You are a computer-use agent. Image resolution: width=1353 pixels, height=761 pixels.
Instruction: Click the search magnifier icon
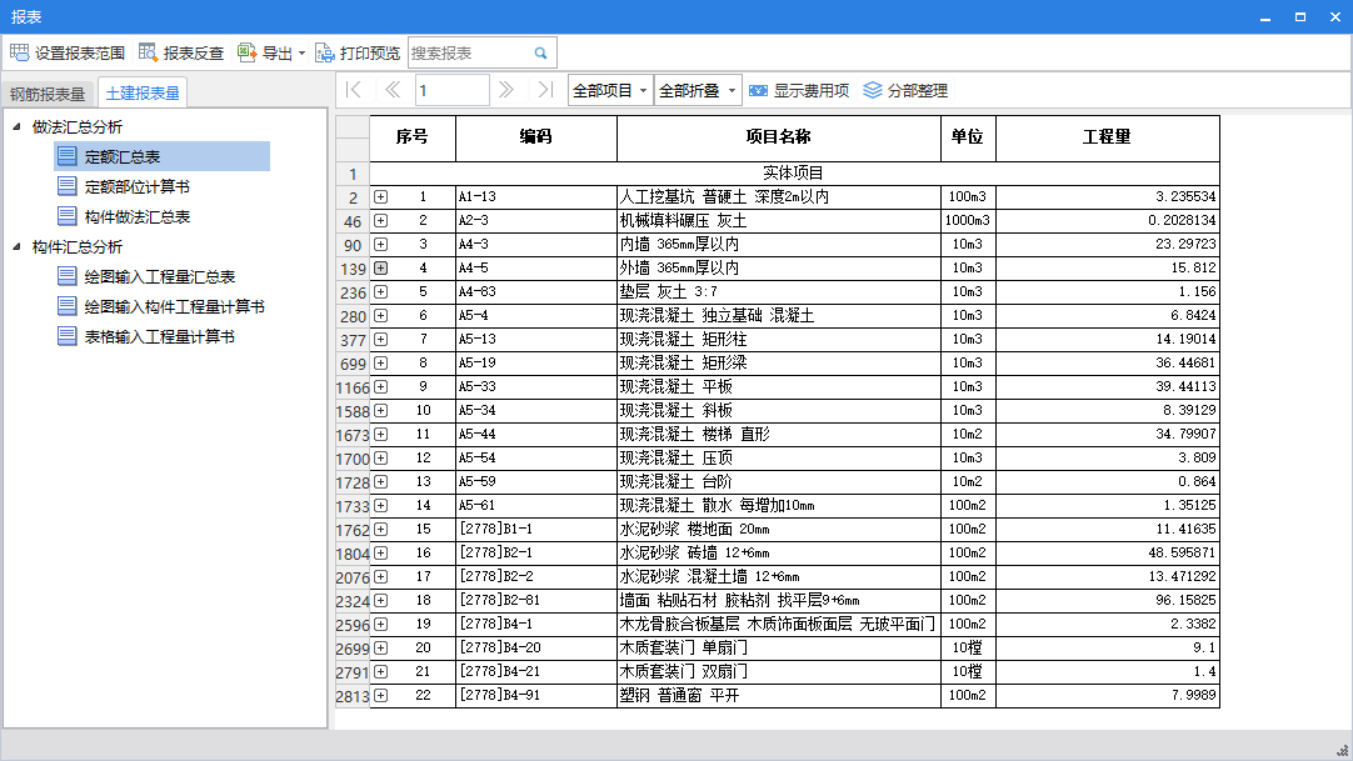[x=541, y=53]
